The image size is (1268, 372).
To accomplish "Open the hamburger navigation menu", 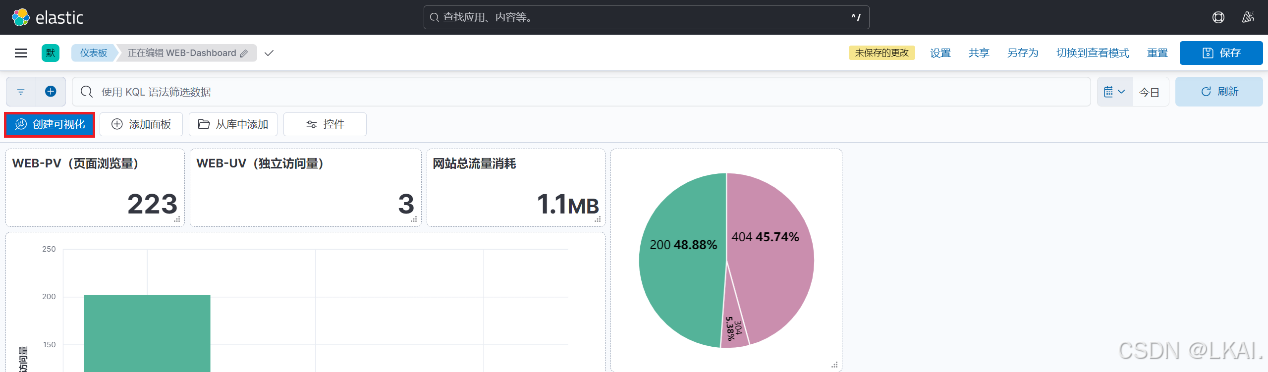I will (21, 53).
